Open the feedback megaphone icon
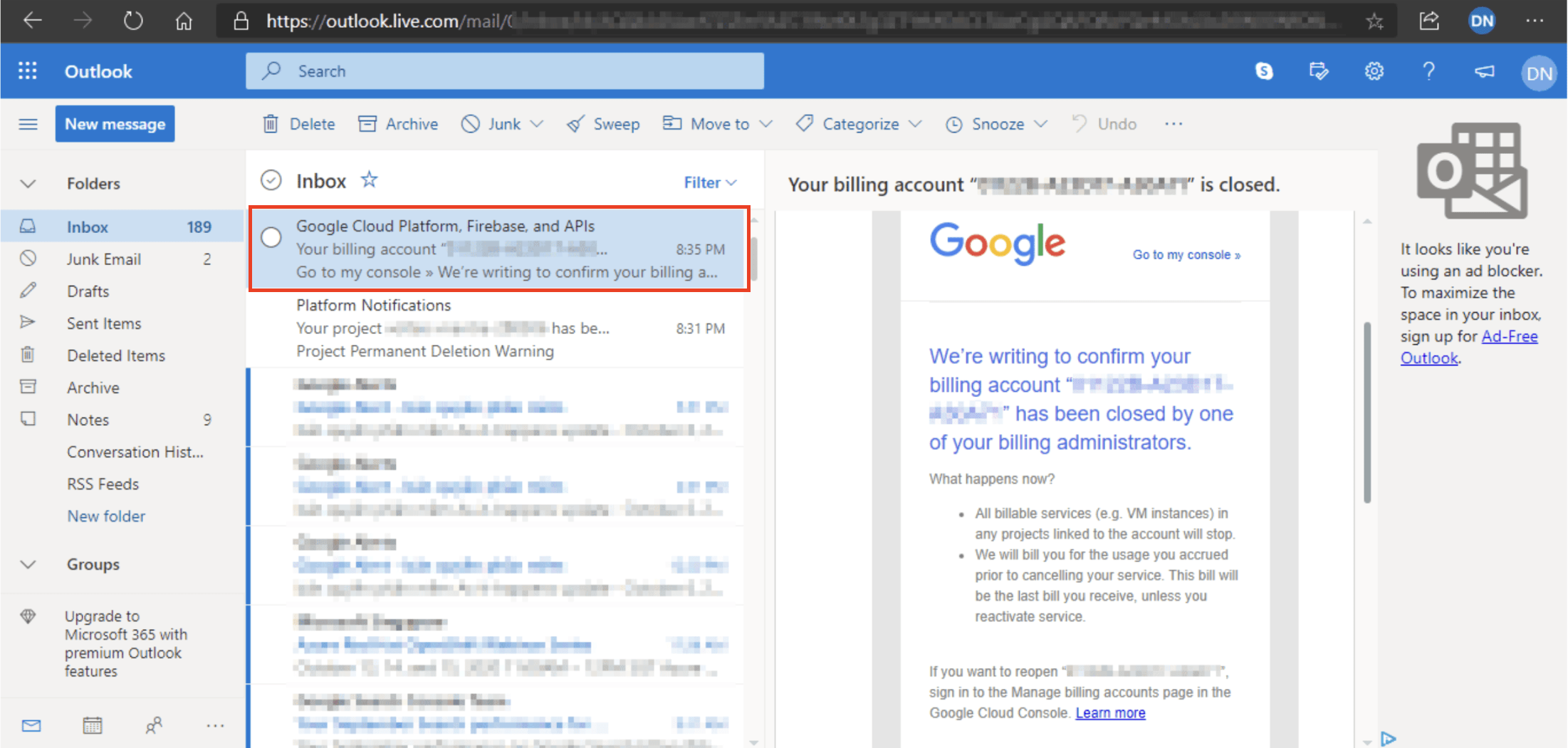The image size is (1568, 748). pos(1484,71)
